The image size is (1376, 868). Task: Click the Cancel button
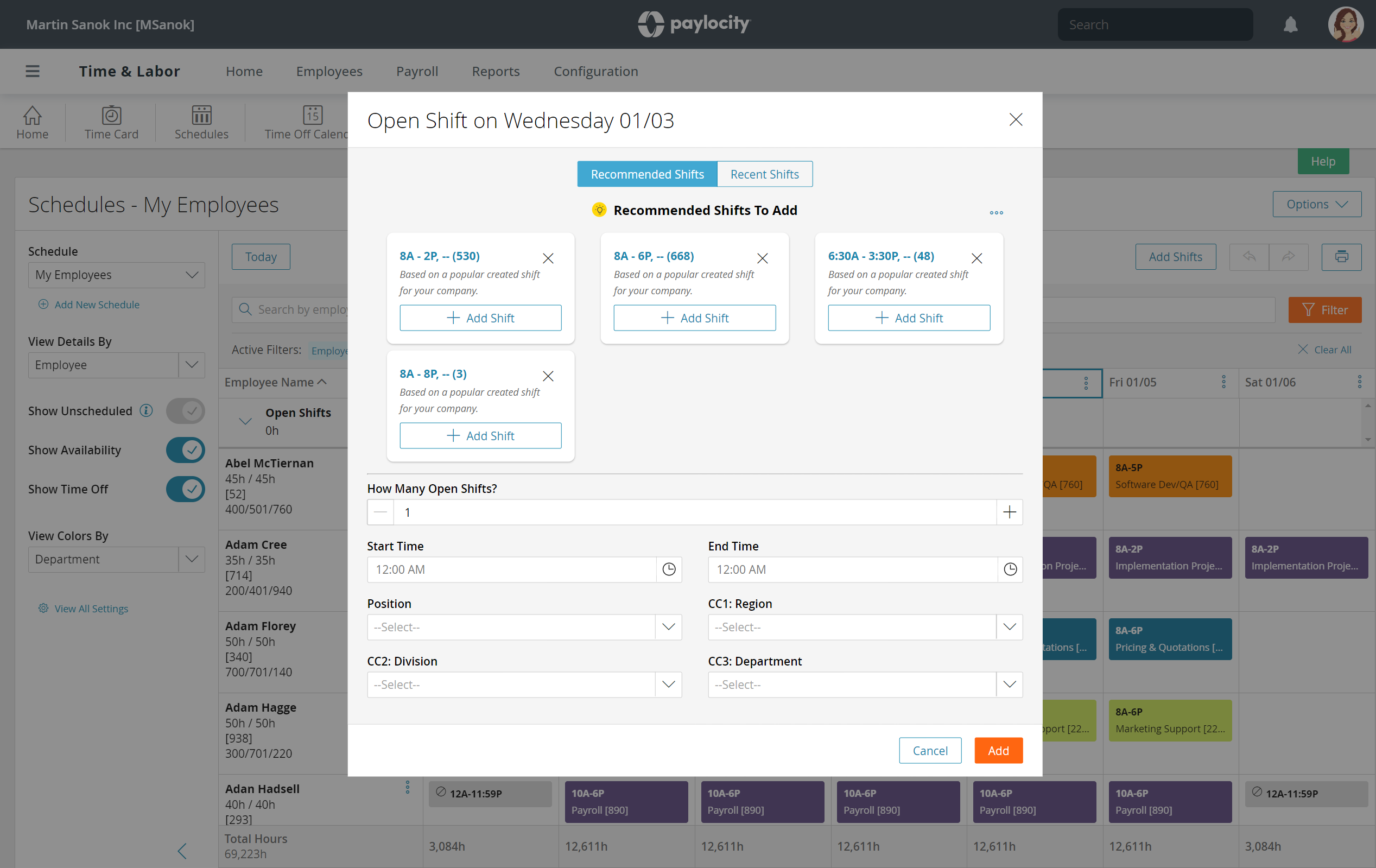point(930,750)
